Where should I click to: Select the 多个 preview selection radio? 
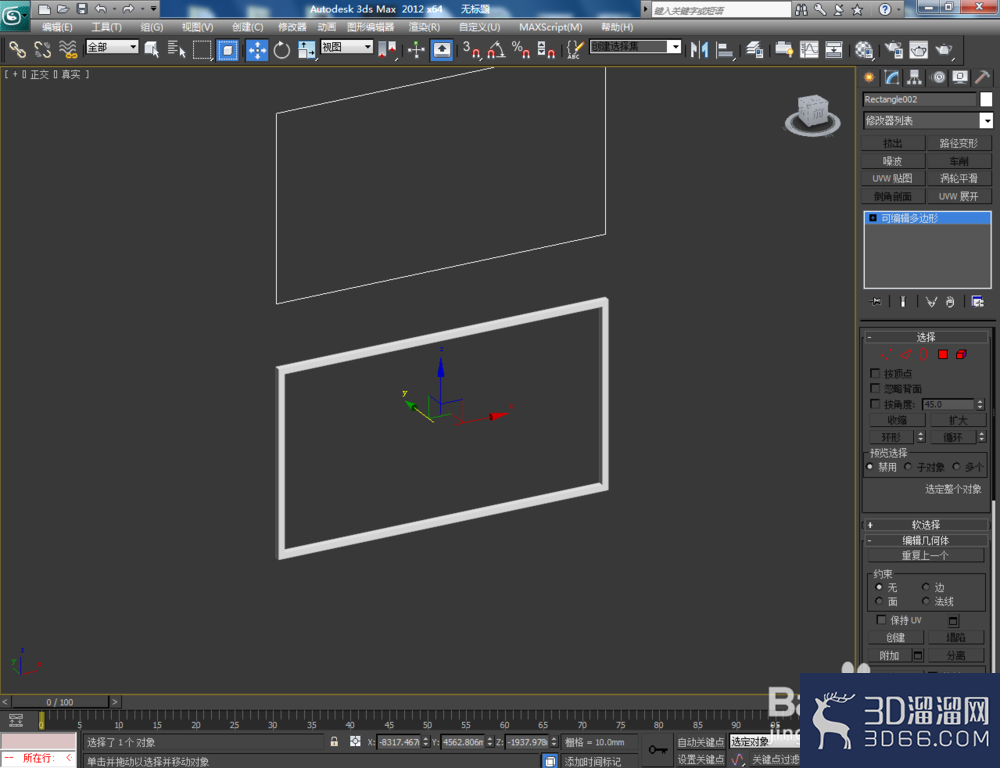[x=956, y=467]
